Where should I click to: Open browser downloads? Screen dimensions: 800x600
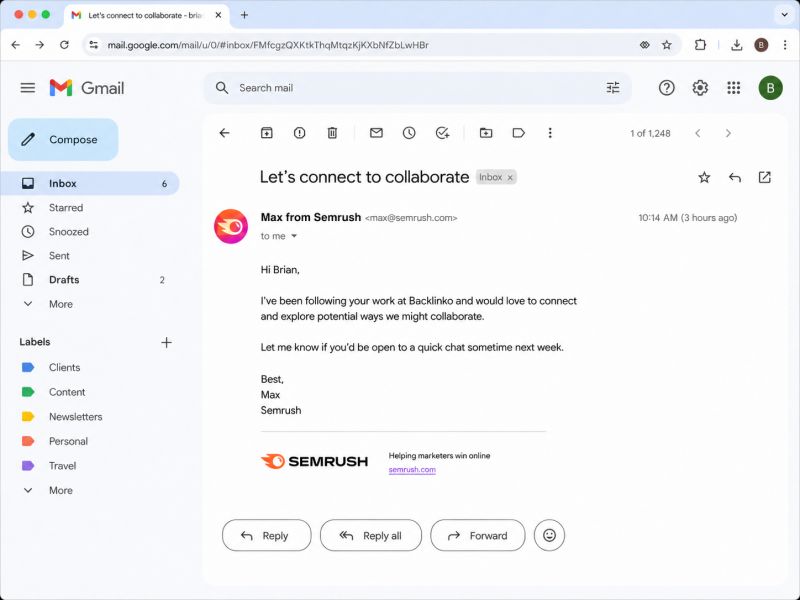click(736, 45)
